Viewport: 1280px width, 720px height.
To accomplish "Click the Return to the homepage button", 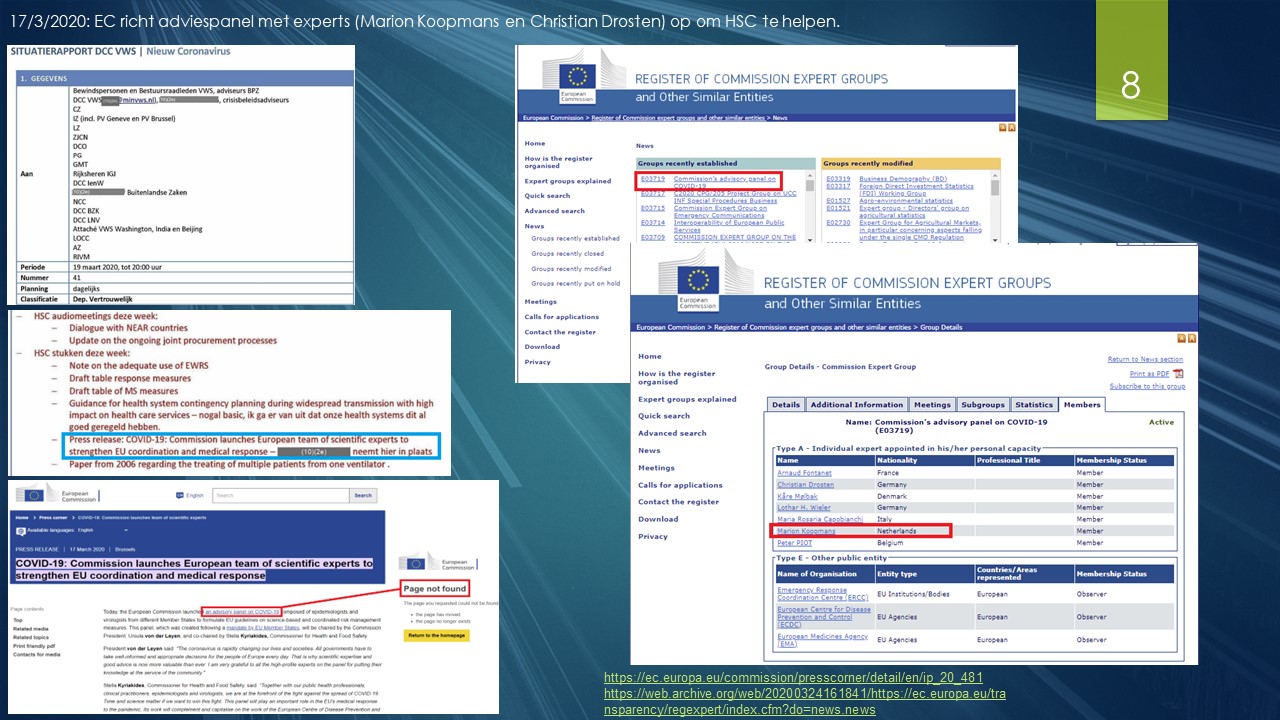I will (x=436, y=636).
